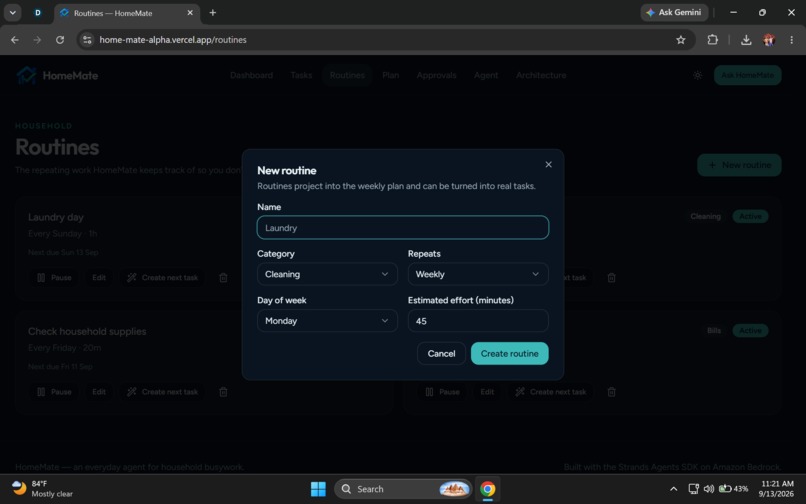Edit the Bills routine card
The width and height of the screenshot is (806, 504).
click(487, 392)
